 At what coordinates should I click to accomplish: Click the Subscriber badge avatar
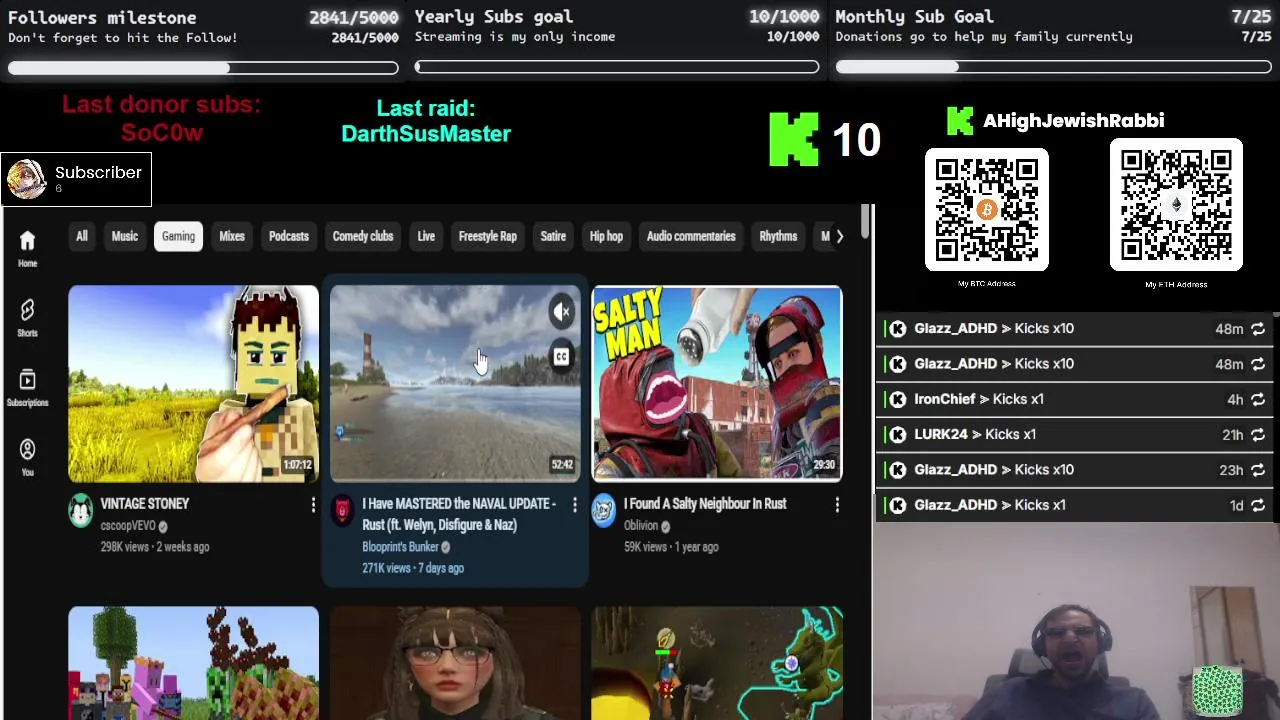click(x=26, y=179)
